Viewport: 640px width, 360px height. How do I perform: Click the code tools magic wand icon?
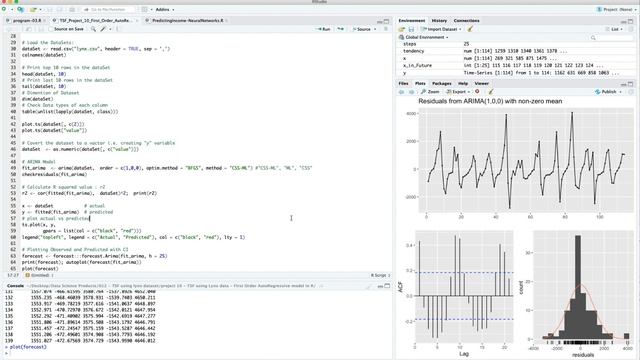click(104, 29)
